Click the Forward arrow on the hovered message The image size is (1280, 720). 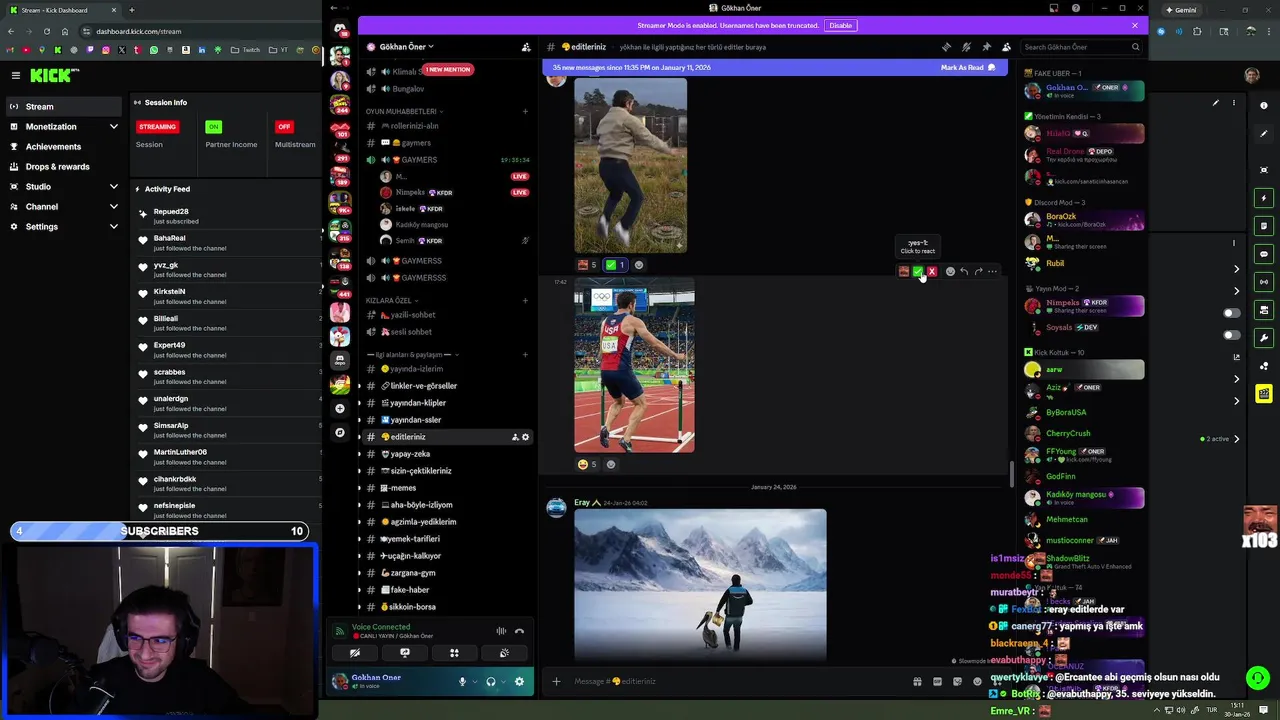[978, 271]
